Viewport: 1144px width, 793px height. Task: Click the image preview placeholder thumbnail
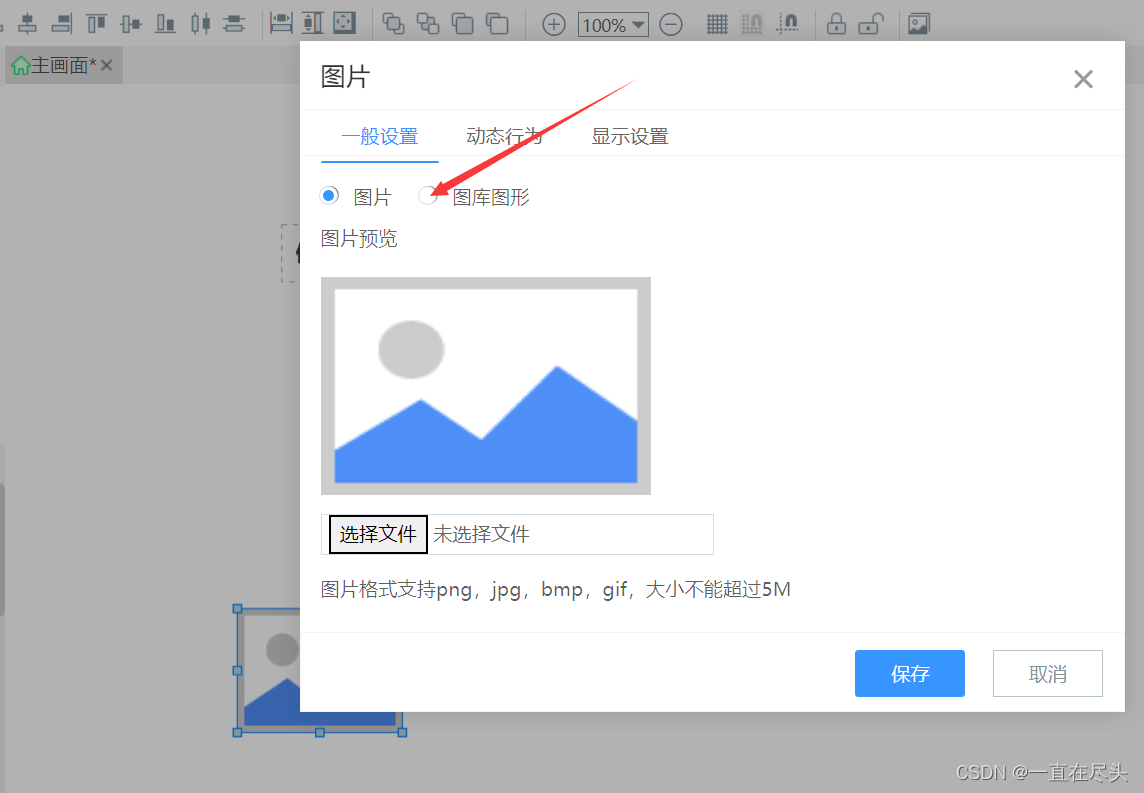coord(486,386)
